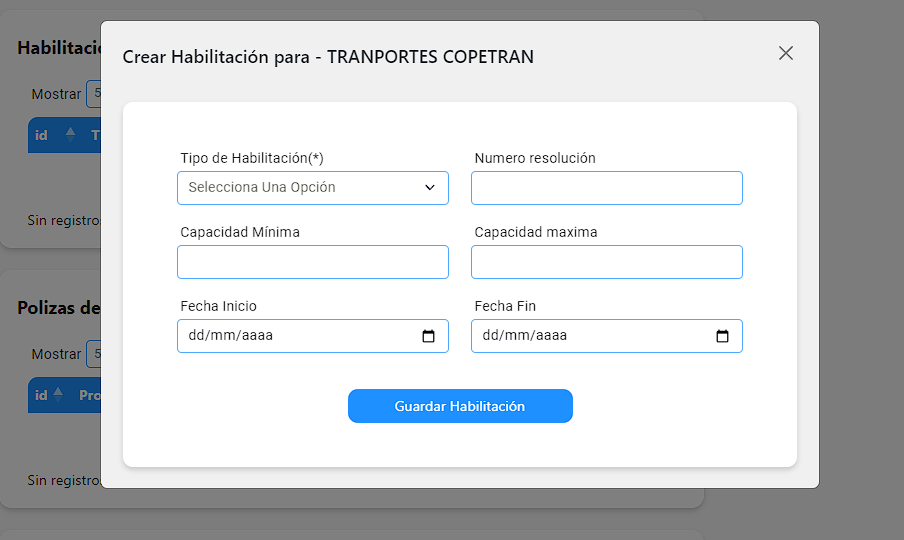Click the dialog title Crear Habilitación para
Viewport: 904px width, 540px height.
(x=328, y=56)
